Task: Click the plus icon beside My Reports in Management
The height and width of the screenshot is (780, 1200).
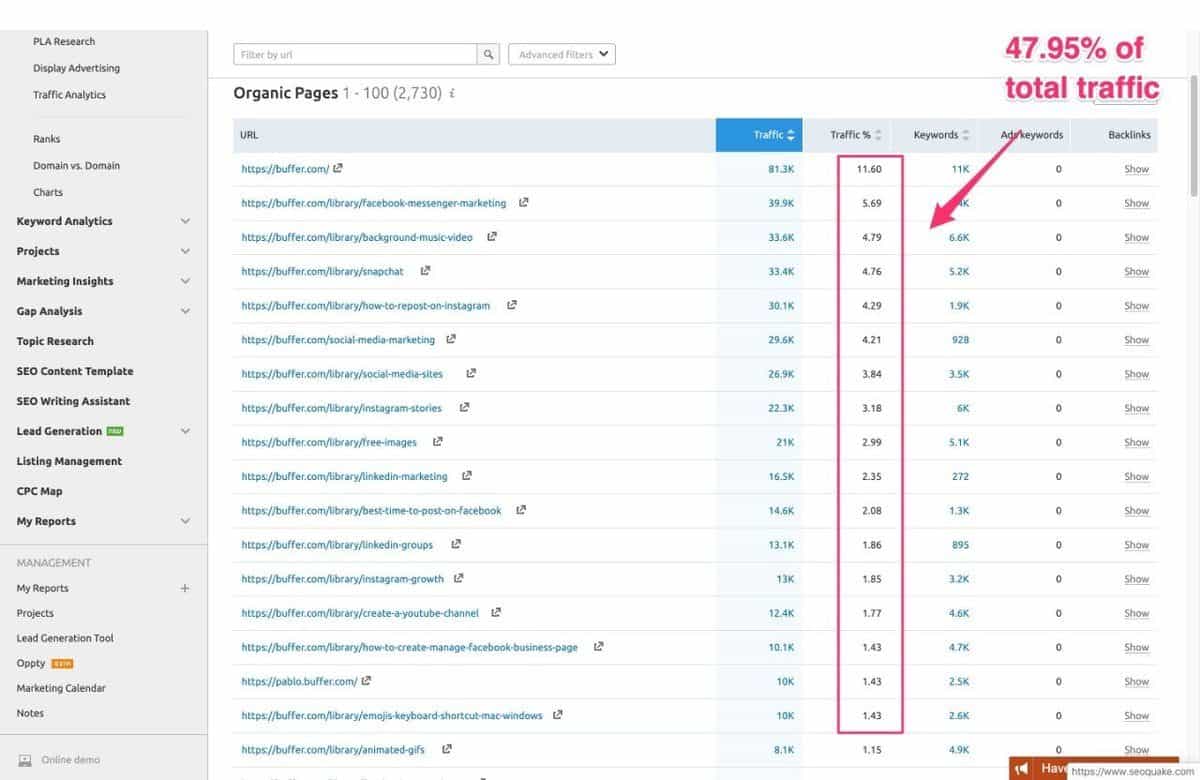Action: [185, 589]
